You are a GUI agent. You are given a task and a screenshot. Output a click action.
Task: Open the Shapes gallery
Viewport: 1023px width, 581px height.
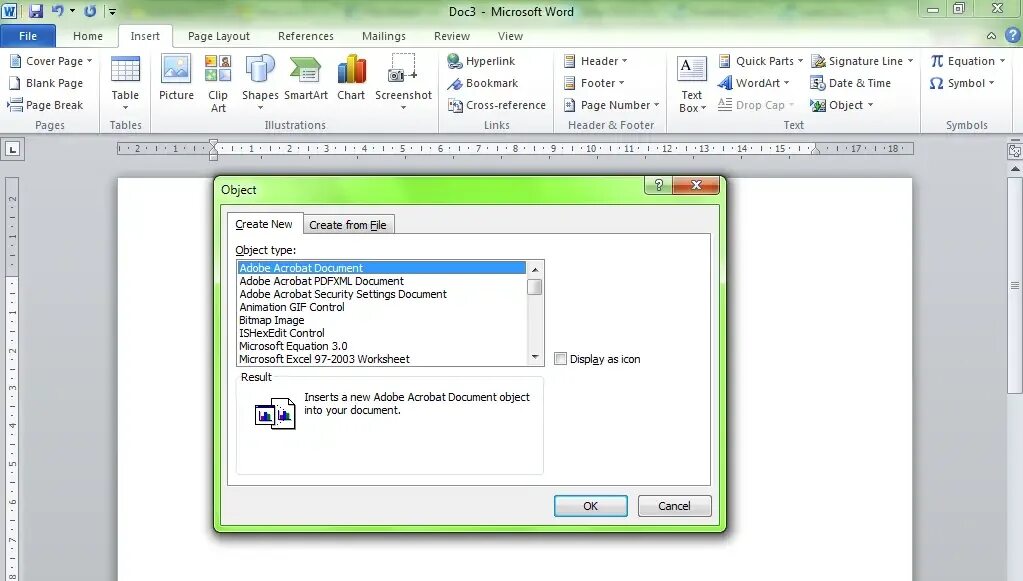click(260, 83)
